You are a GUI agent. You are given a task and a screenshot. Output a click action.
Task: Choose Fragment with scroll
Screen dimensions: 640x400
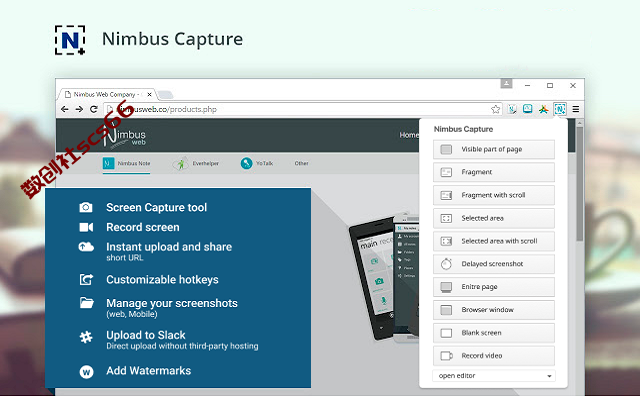[x=494, y=195]
